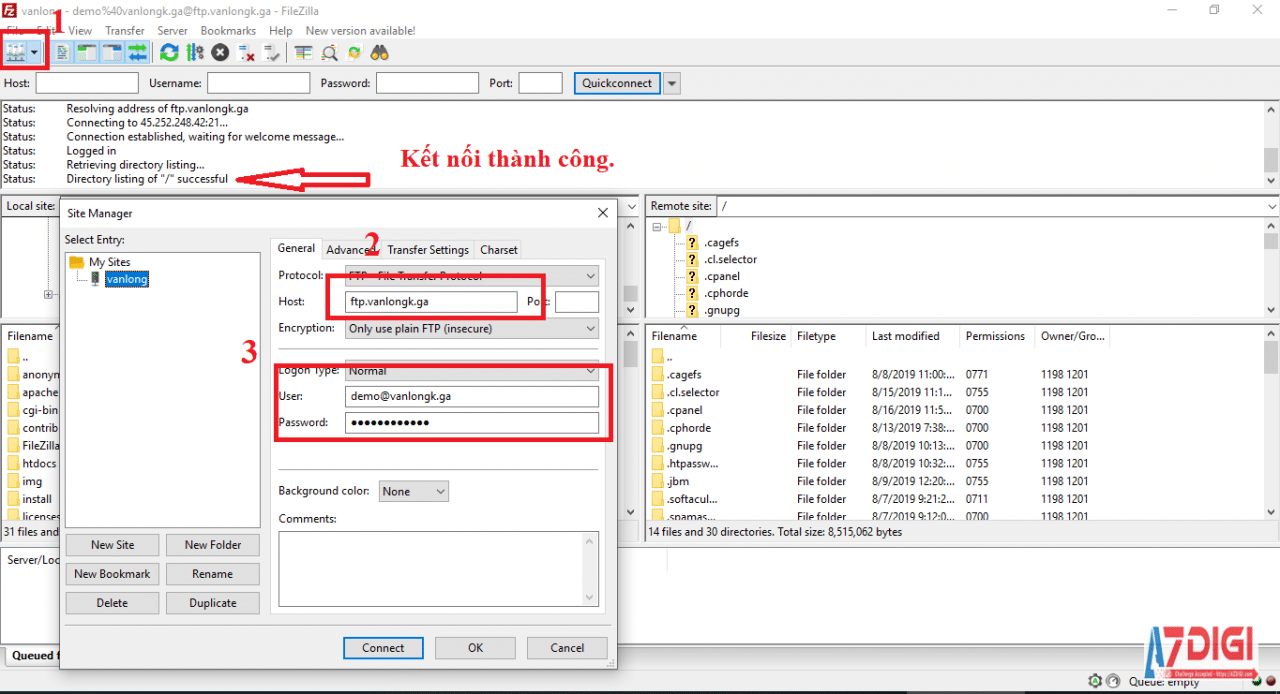Sort remote files by Last modified
1280x694 pixels.
(906, 336)
